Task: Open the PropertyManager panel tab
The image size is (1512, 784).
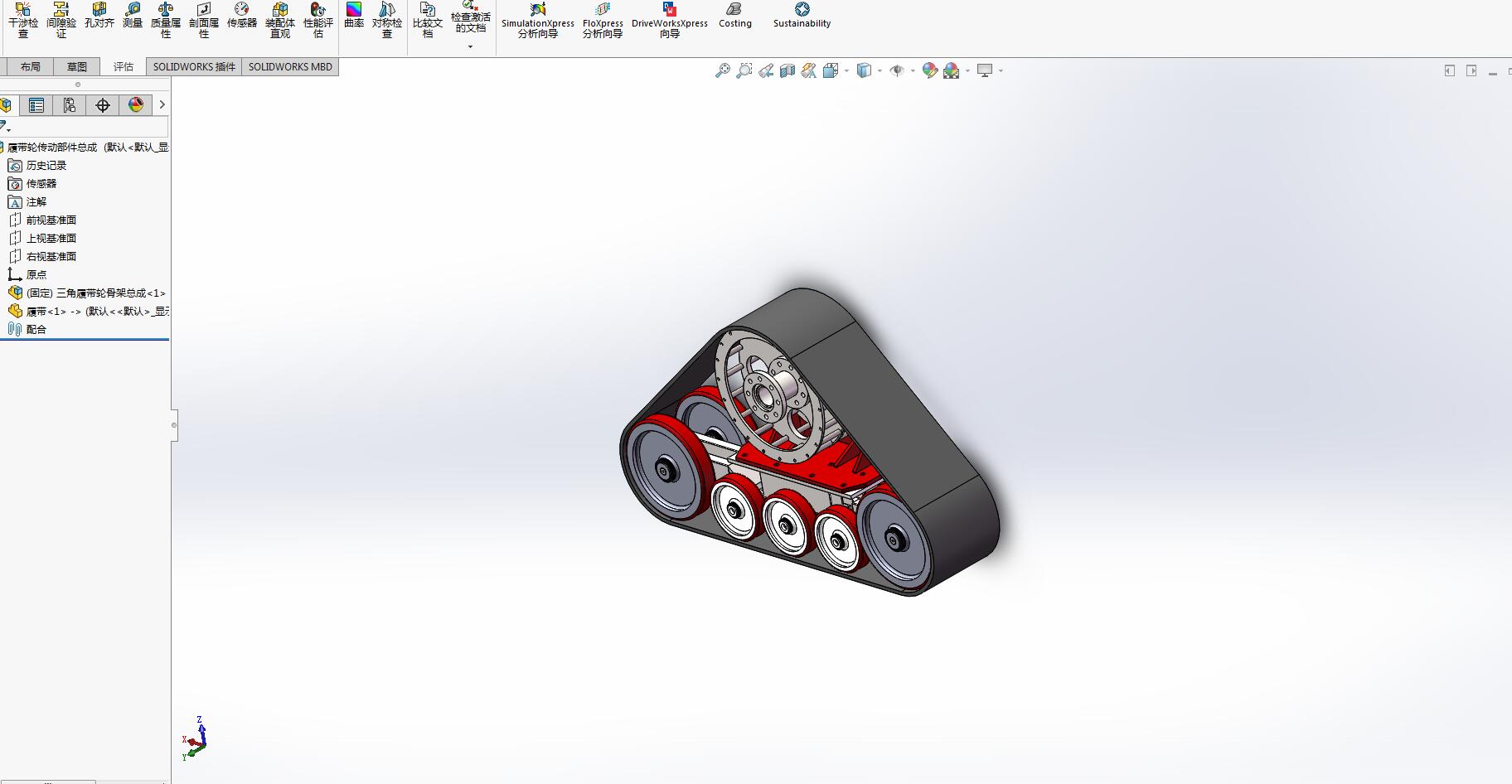Action: (36, 105)
